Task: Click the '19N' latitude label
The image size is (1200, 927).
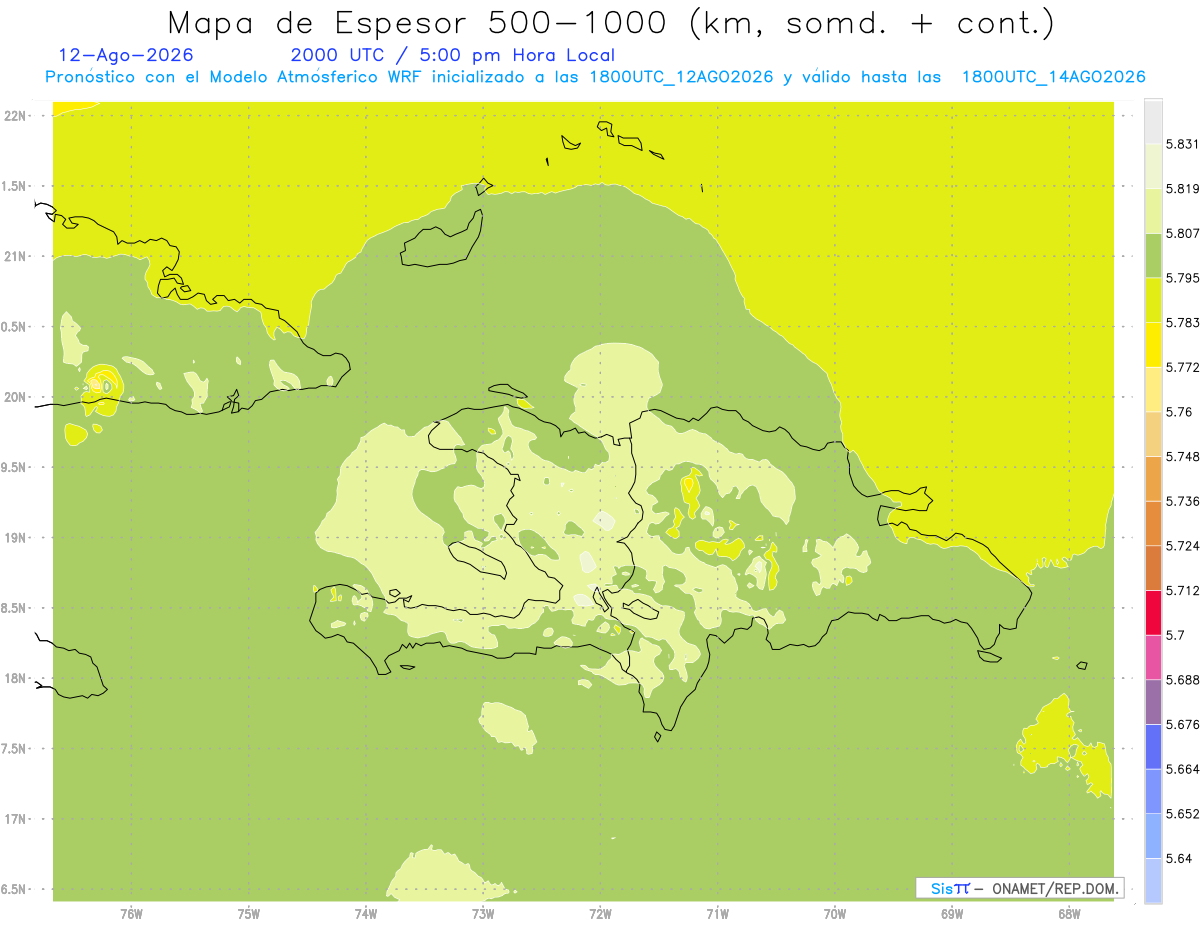Action: pos(17,537)
